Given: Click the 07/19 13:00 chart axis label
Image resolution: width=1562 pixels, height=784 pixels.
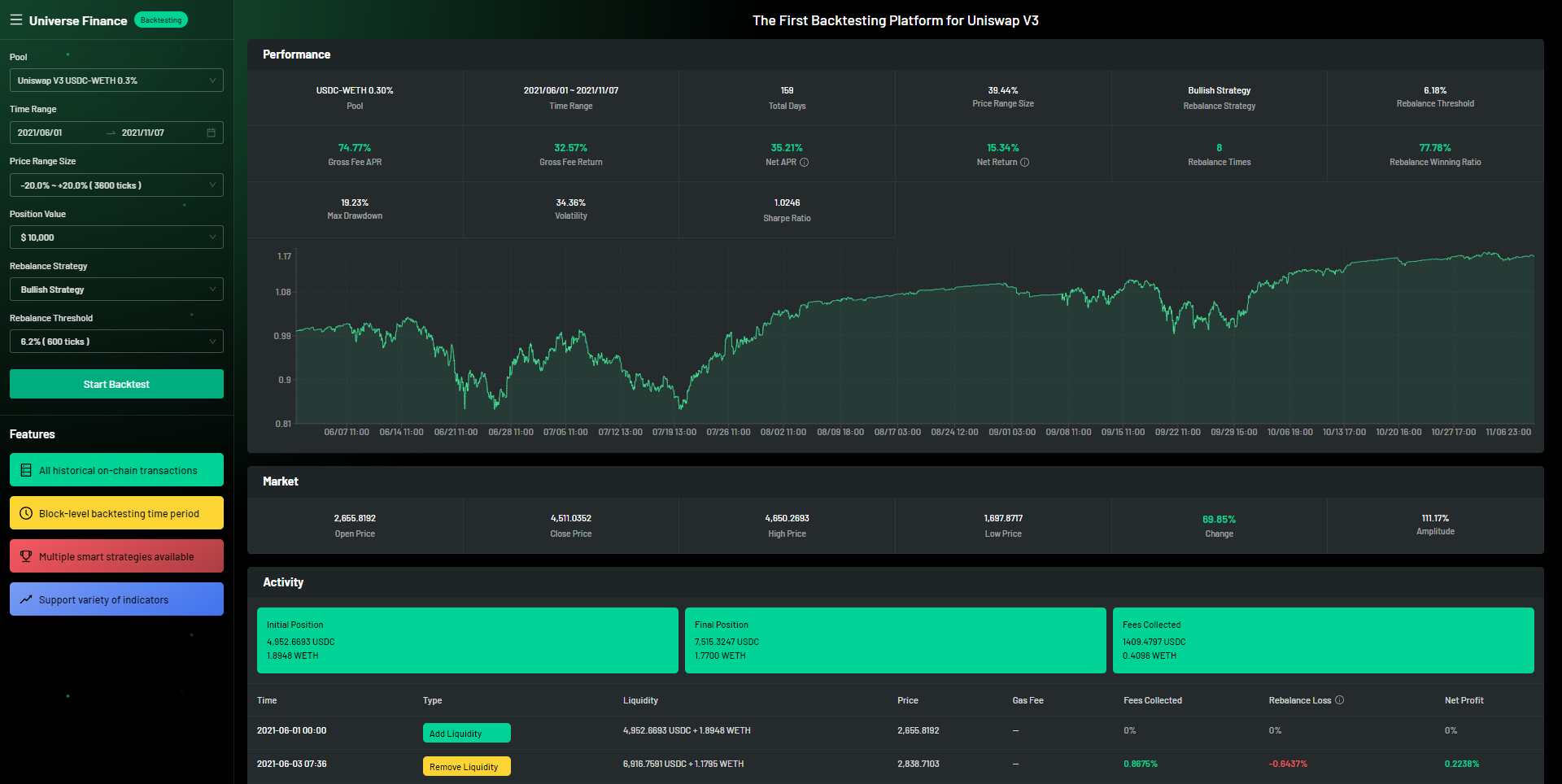Looking at the screenshot, I should point(674,432).
